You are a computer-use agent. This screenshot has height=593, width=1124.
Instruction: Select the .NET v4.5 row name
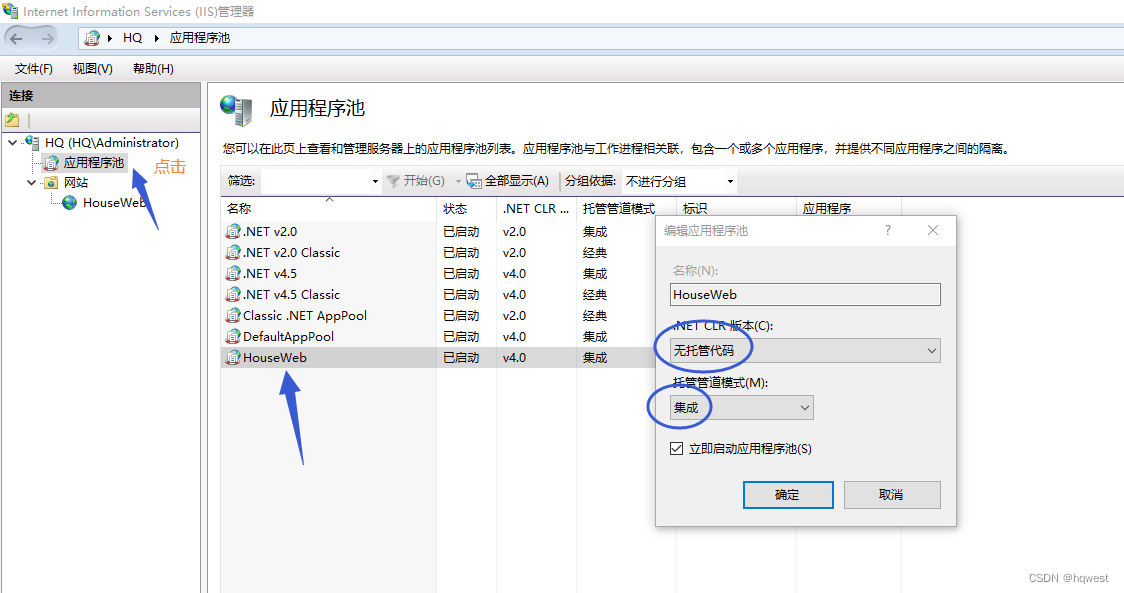pyautogui.click(x=270, y=273)
